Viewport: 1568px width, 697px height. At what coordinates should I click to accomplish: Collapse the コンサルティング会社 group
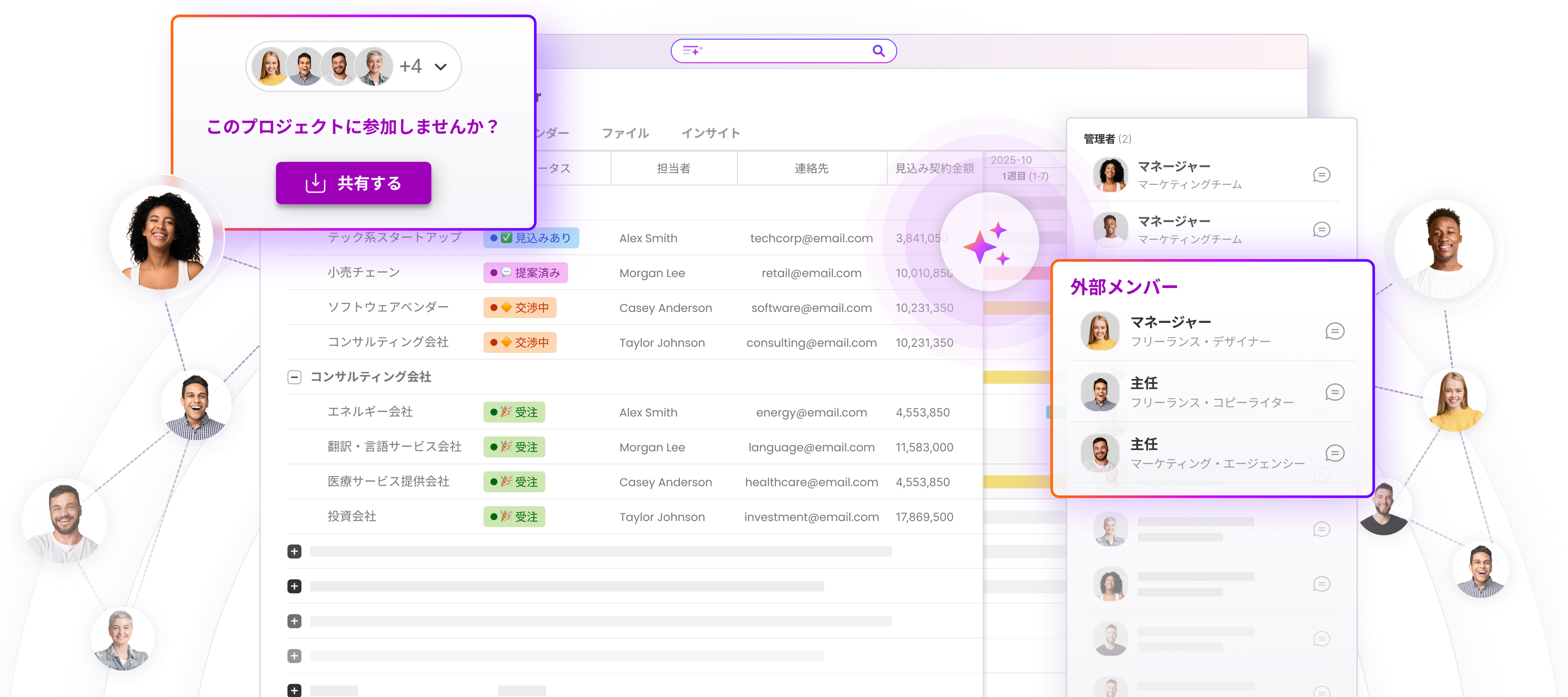tap(294, 377)
